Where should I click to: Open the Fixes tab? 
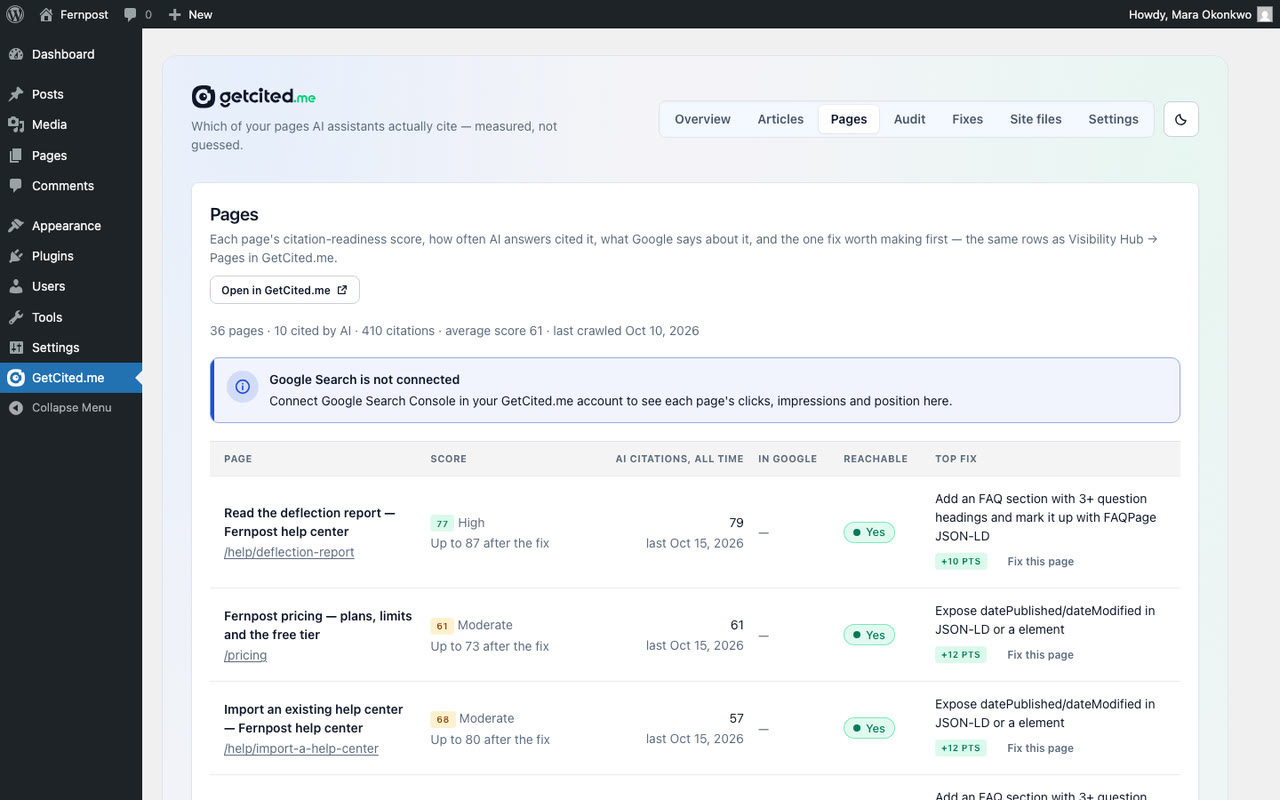(968, 119)
